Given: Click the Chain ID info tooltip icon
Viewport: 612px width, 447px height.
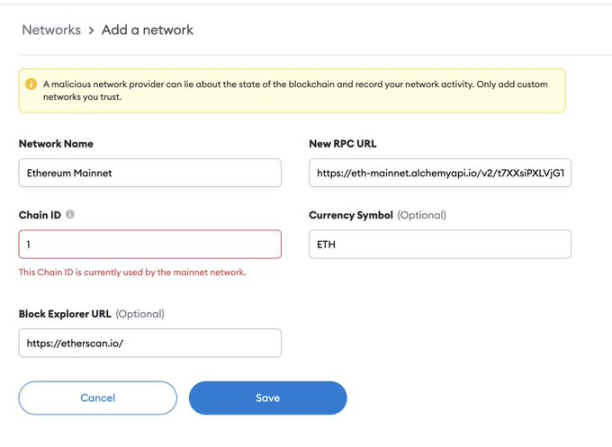Looking at the screenshot, I should tap(70, 214).
